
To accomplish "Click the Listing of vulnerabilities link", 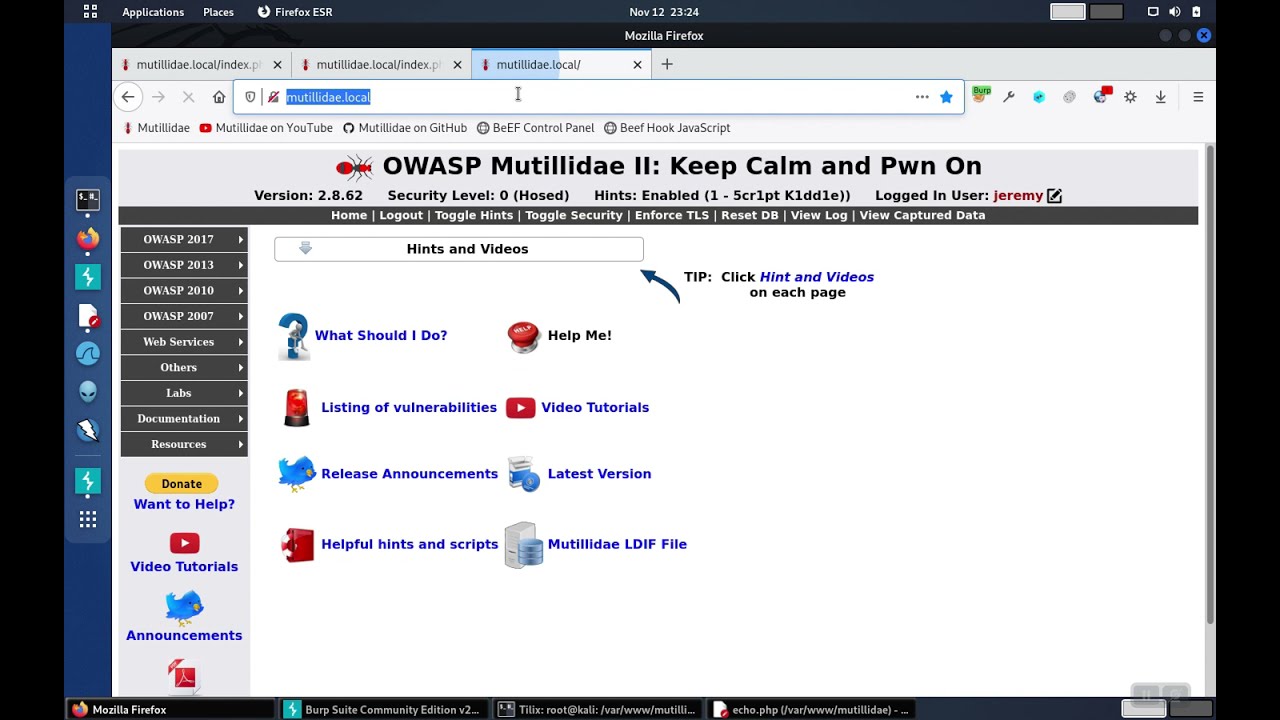I will 409,408.
